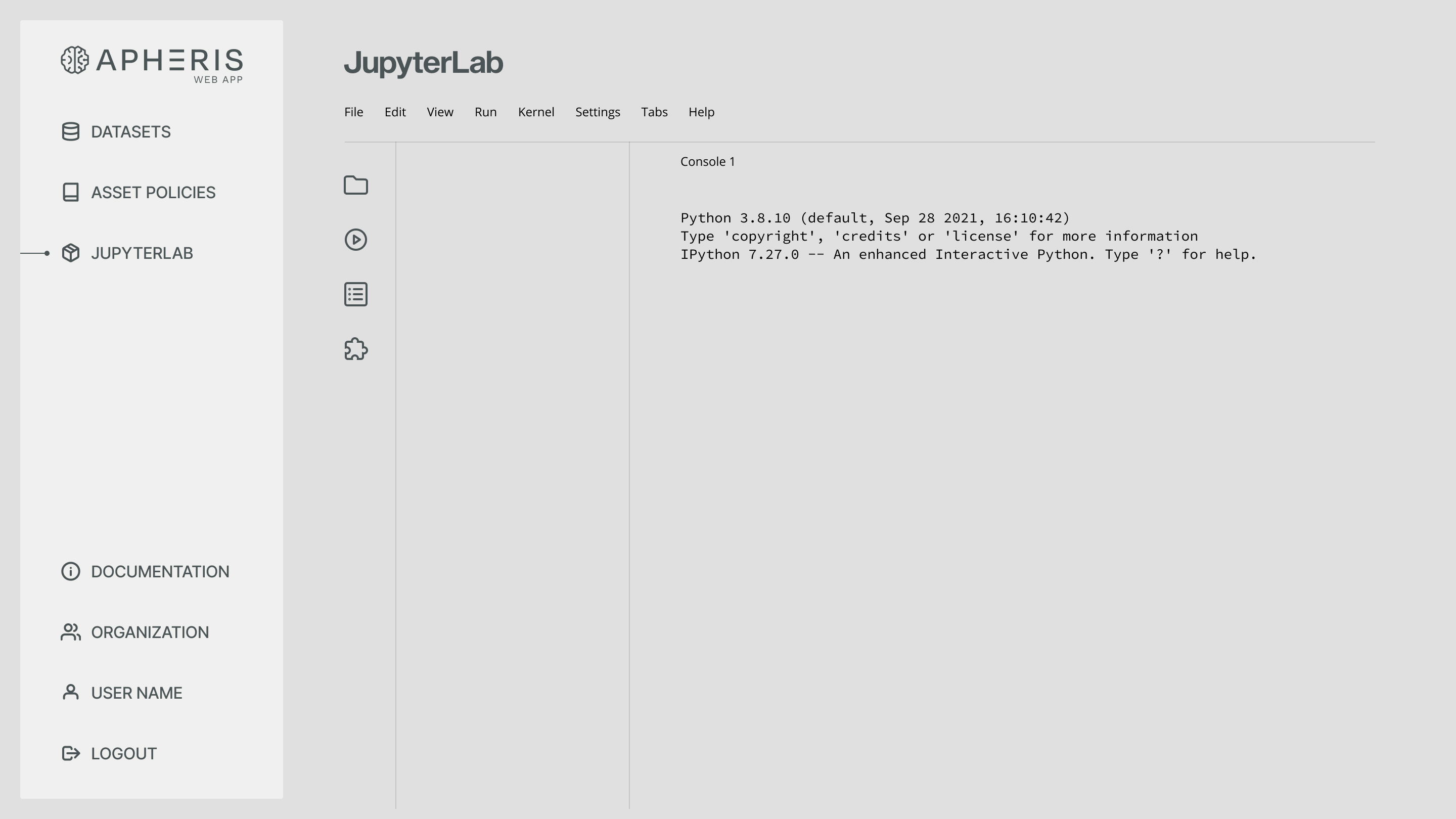Image resolution: width=1456 pixels, height=819 pixels.
Task: Click the User Name profile icon
Action: click(70, 693)
